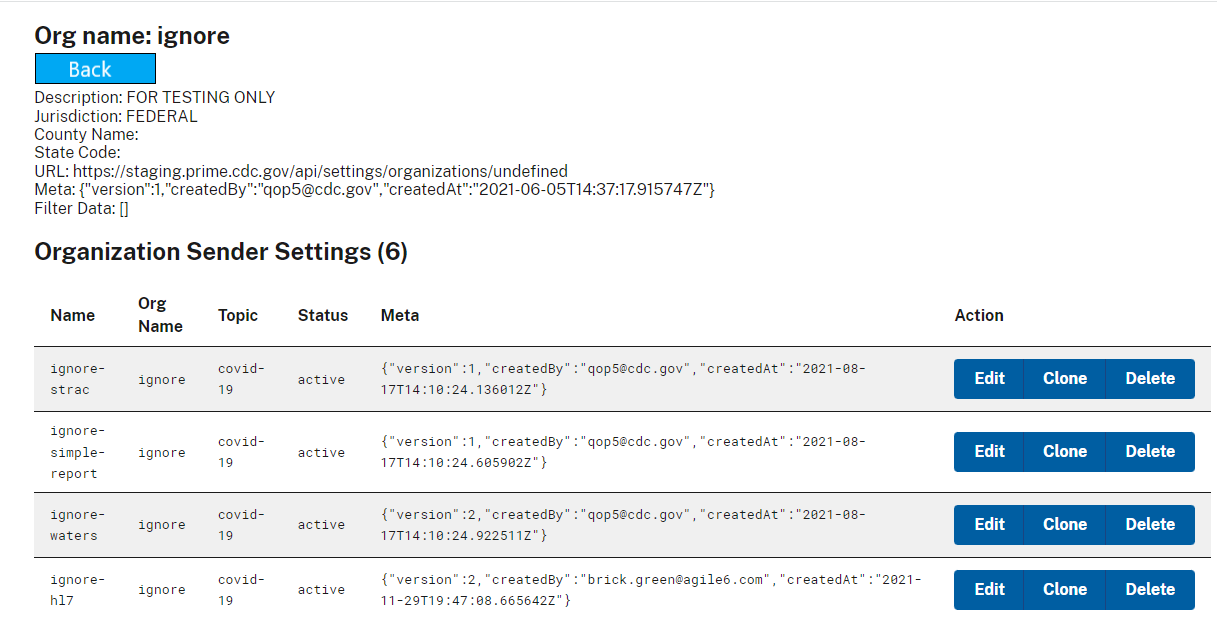Delete the ignore-hl7 sender
Image resolution: width=1217 pixels, height=621 pixels.
1150,589
